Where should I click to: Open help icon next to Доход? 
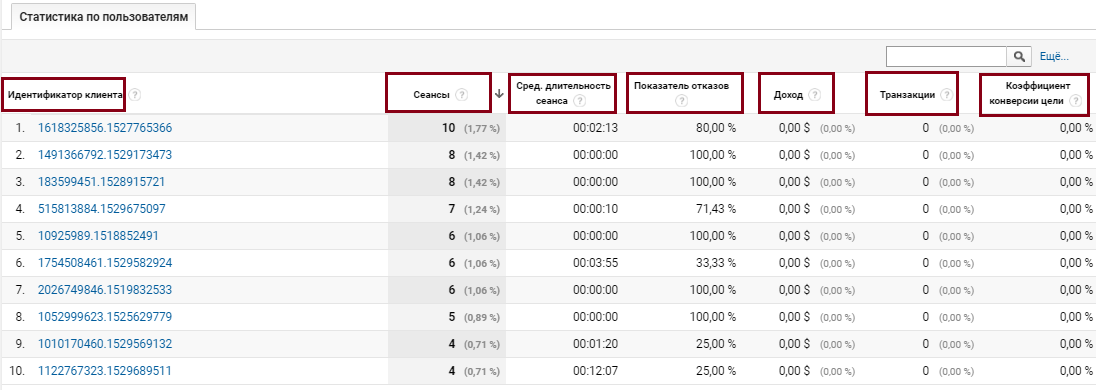[x=814, y=94]
